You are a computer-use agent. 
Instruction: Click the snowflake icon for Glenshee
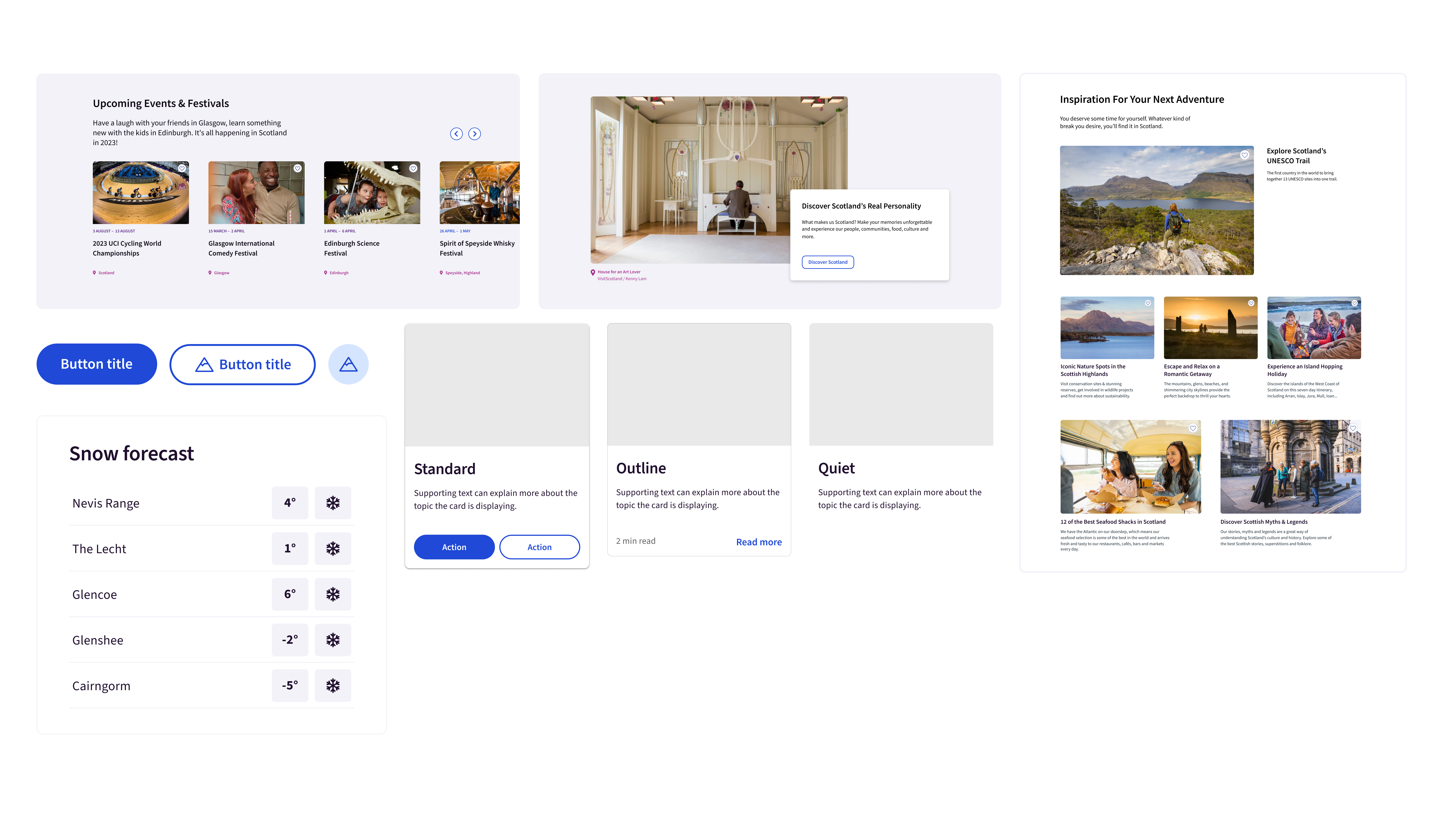click(333, 640)
